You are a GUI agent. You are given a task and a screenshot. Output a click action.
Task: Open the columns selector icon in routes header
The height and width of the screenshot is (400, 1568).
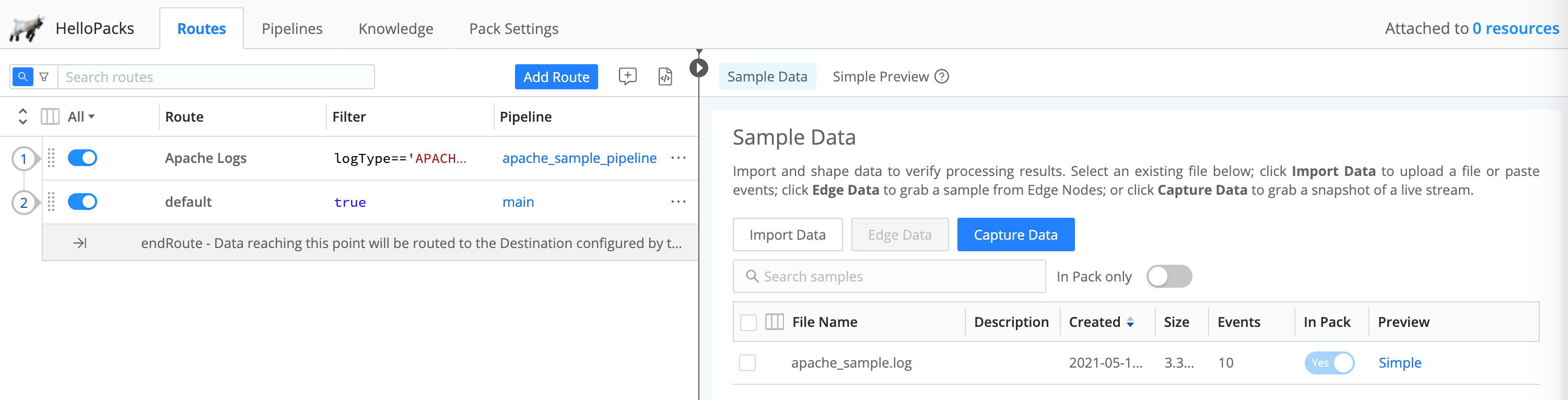coord(50,116)
